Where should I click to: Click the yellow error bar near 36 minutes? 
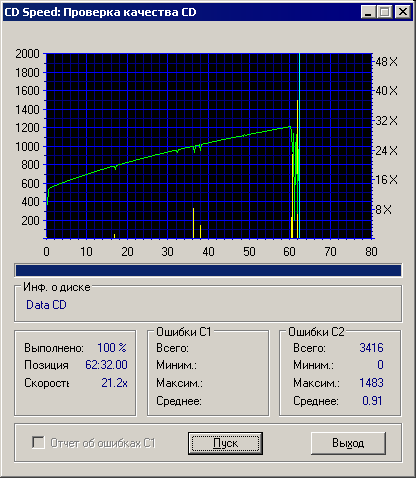point(193,223)
